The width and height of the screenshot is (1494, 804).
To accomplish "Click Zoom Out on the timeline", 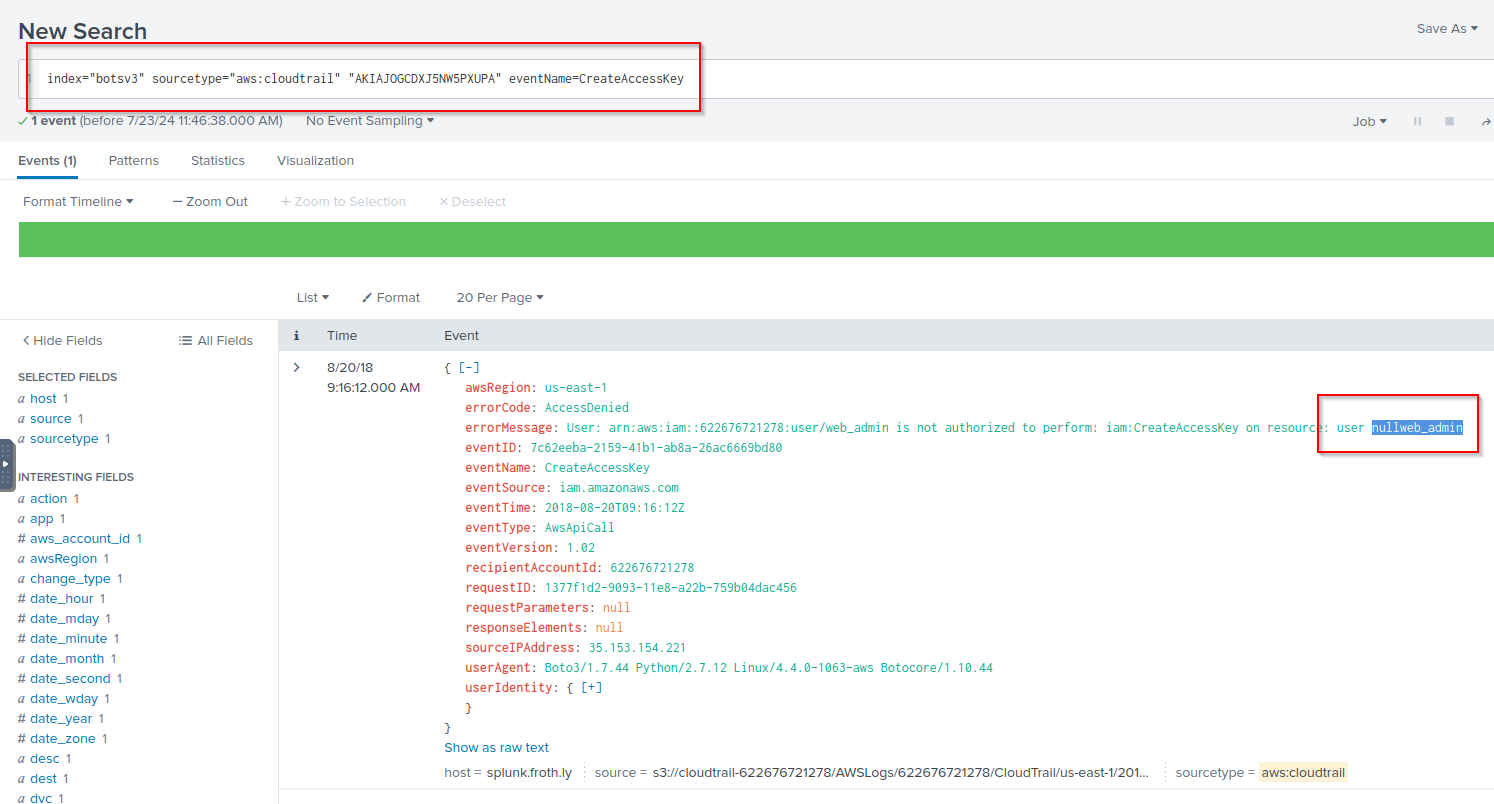I will (x=210, y=201).
